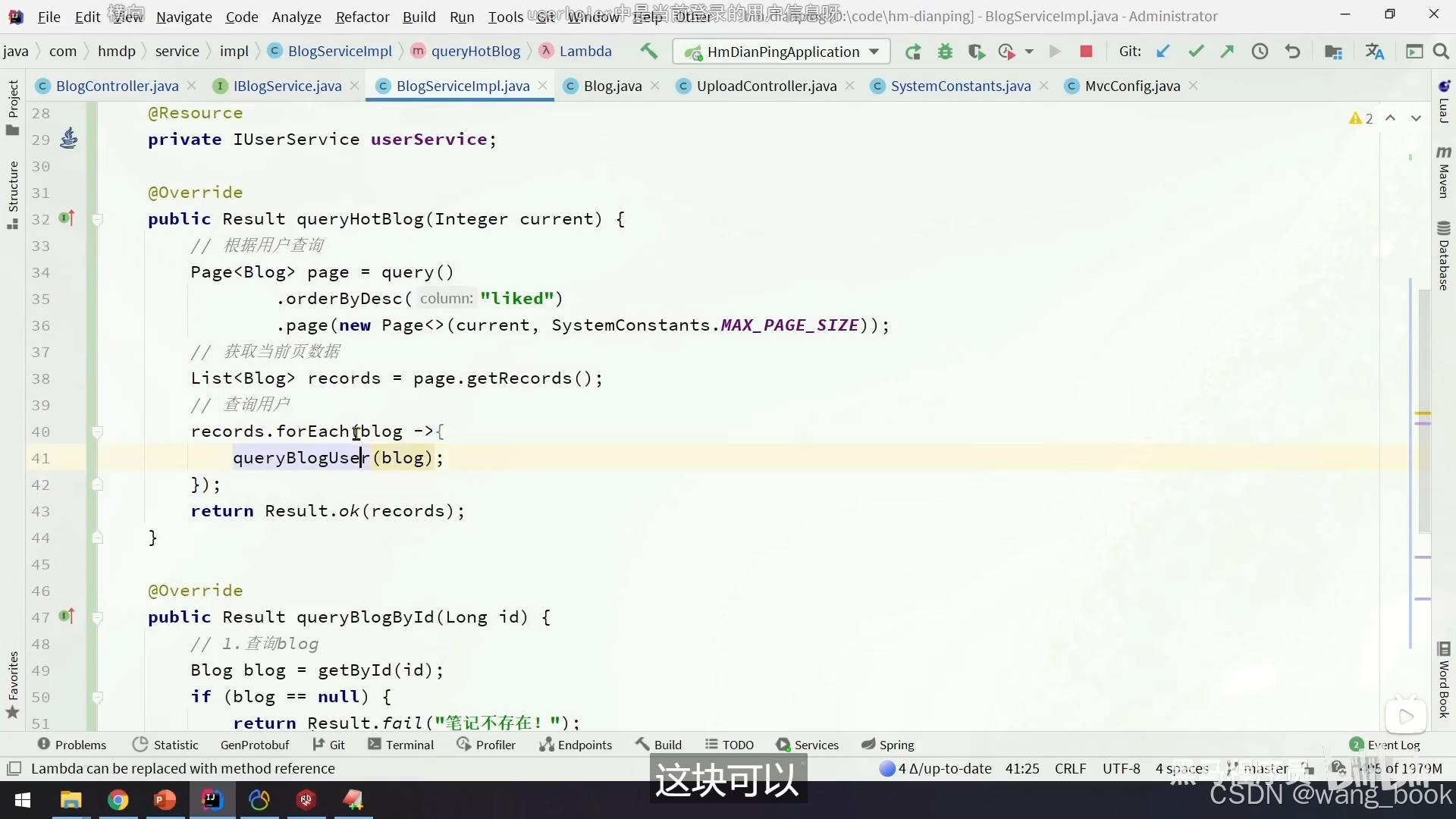Screen dimensions: 1456x819
Task: Collapse queryBlogById method fold on line 47
Action: click(97, 618)
